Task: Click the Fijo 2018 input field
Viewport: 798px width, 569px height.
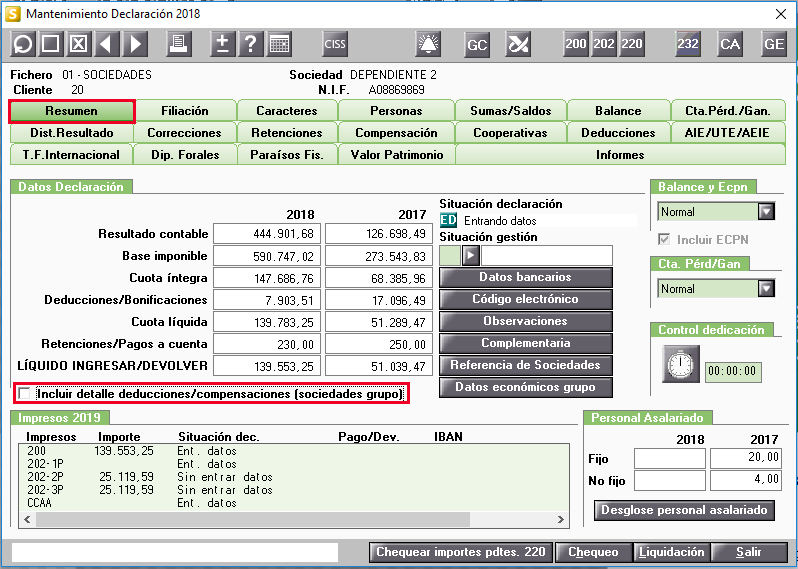Action: click(670, 458)
